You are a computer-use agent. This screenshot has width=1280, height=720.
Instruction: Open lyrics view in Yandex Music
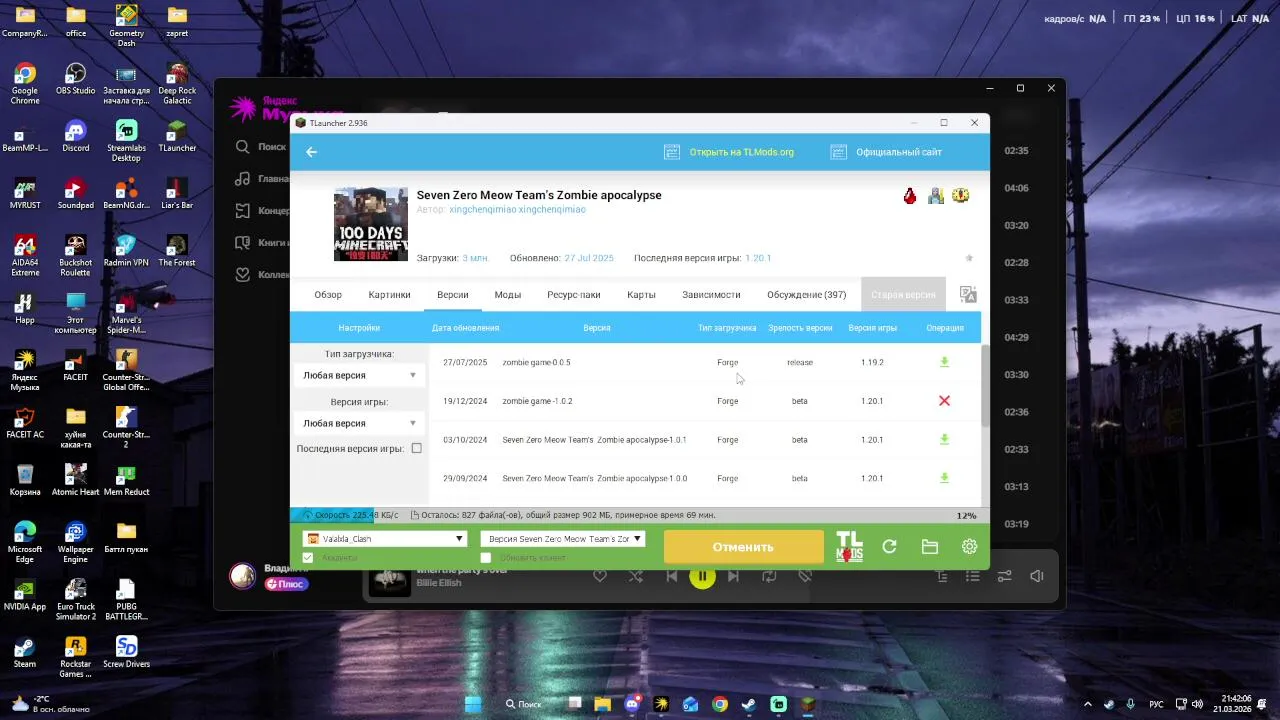click(941, 576)
